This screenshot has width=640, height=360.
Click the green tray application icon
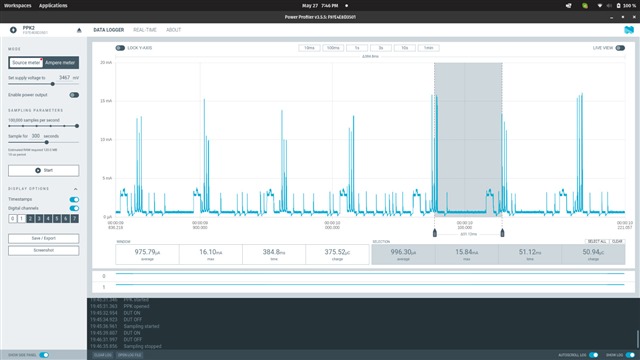585,6
